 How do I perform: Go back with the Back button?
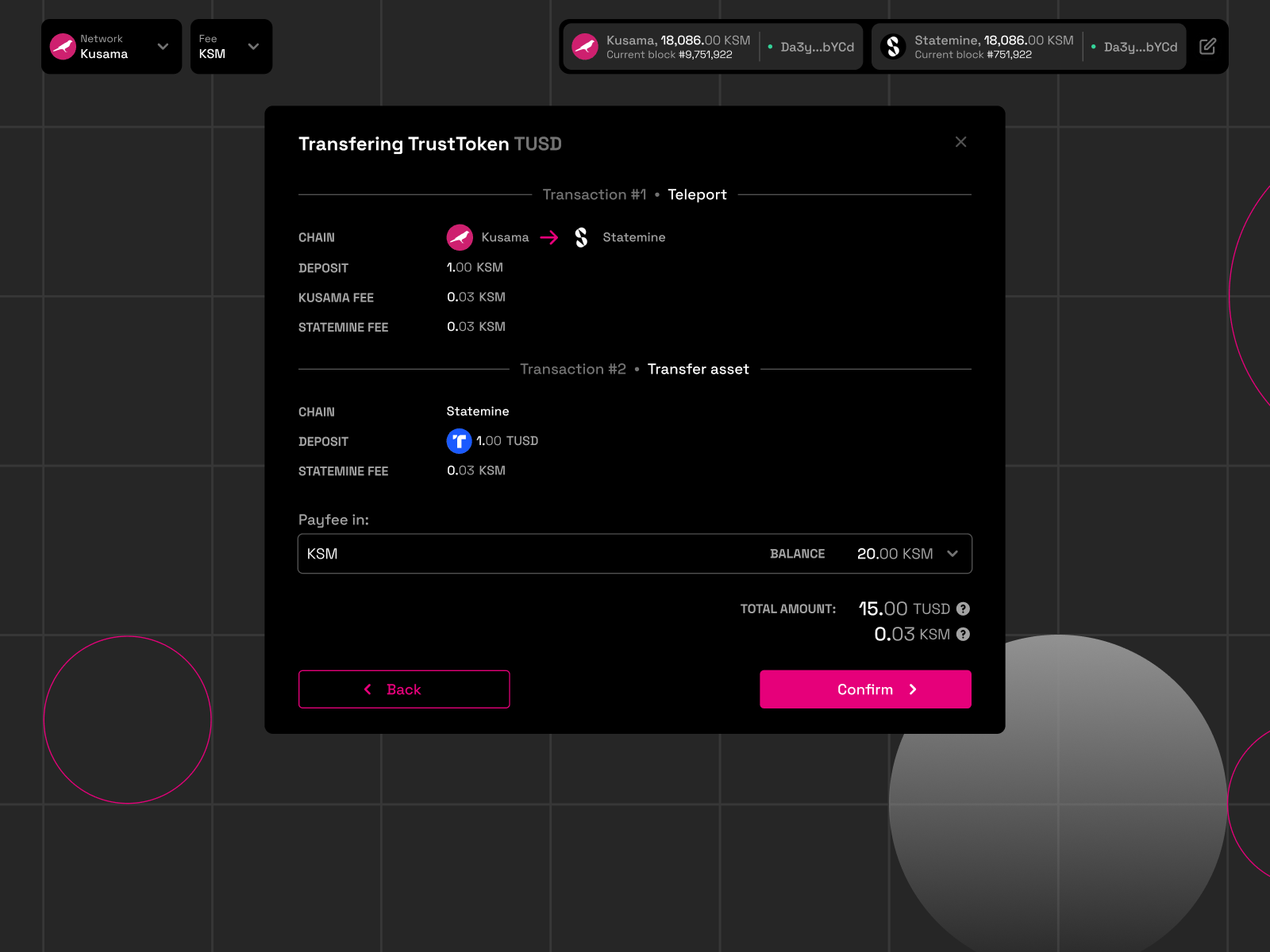404,689
